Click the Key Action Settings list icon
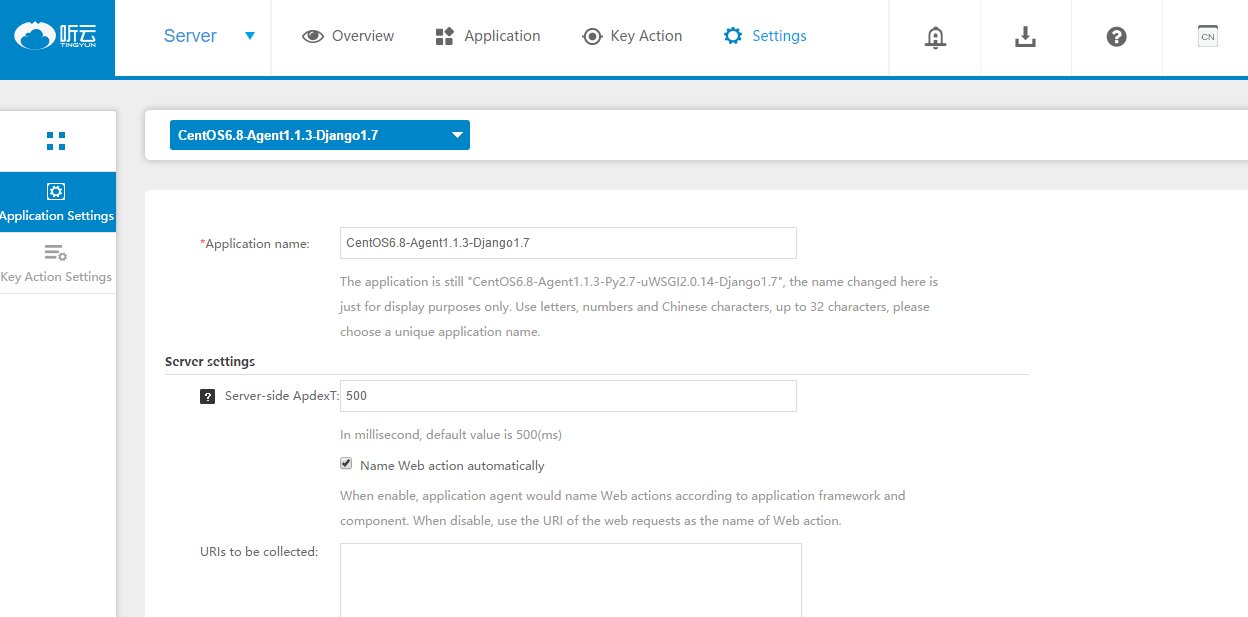1248x617 pixels. pyautogui.click(x=56, y=254)
